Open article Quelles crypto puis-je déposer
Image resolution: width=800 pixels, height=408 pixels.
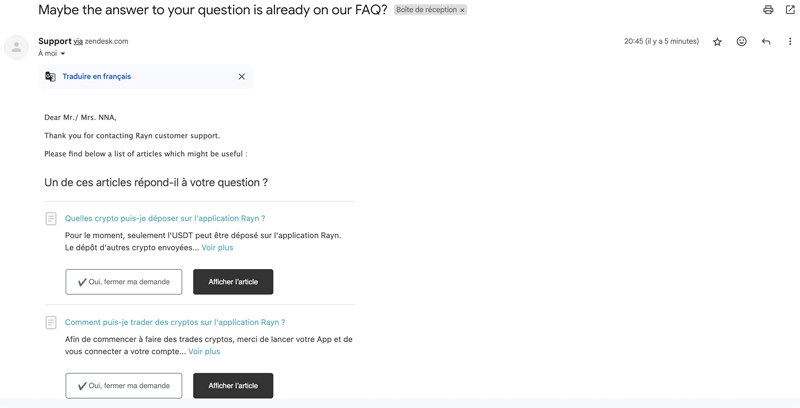point(165,218)
